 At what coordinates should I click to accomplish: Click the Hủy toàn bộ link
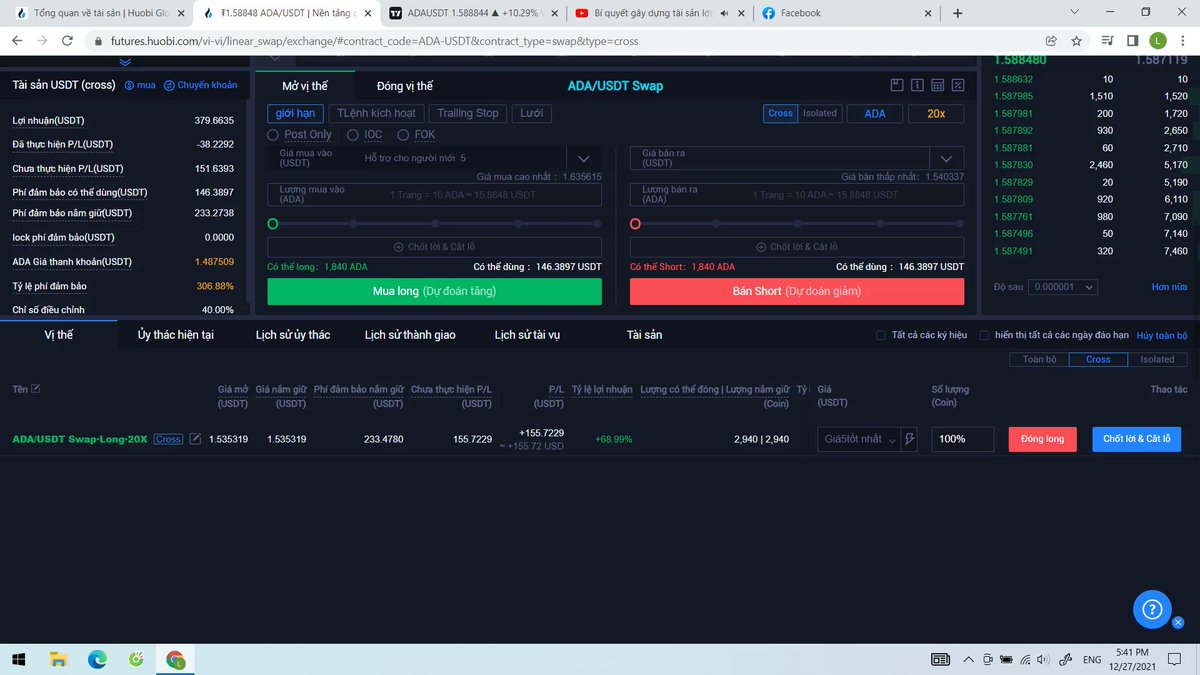(x=1162, y=336)
